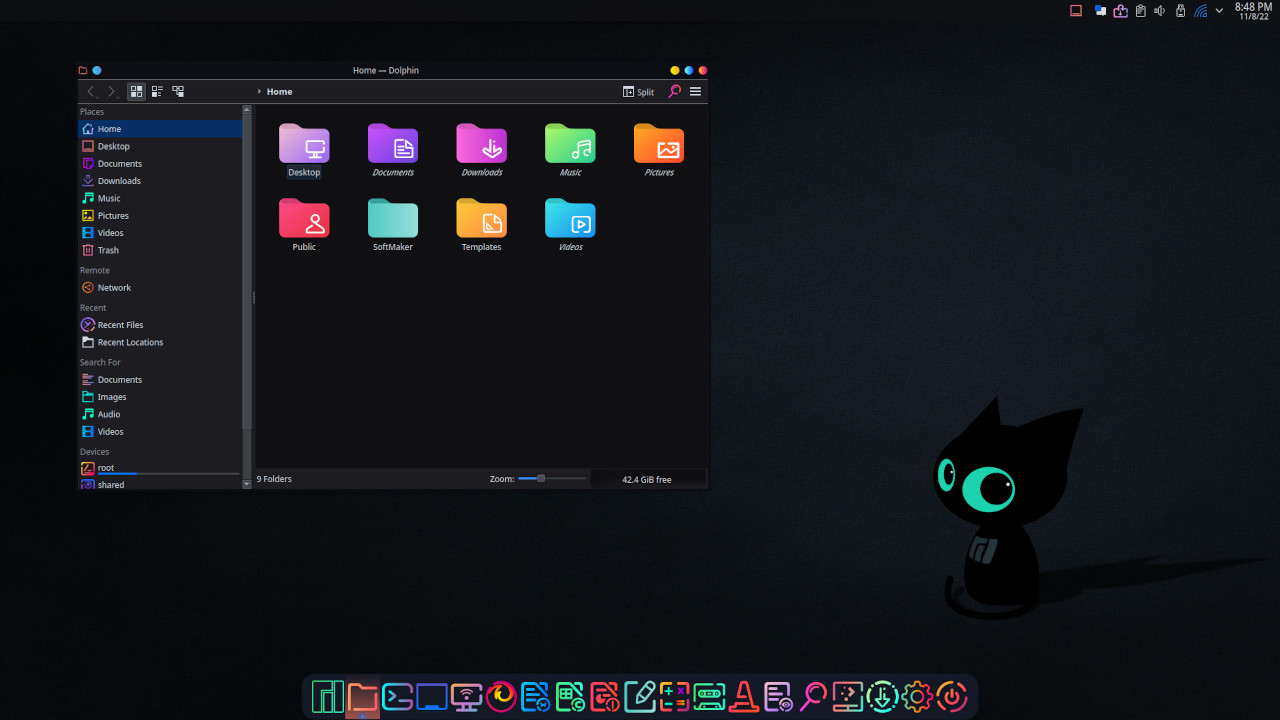Open Network under Remote section

pos(114,288)
